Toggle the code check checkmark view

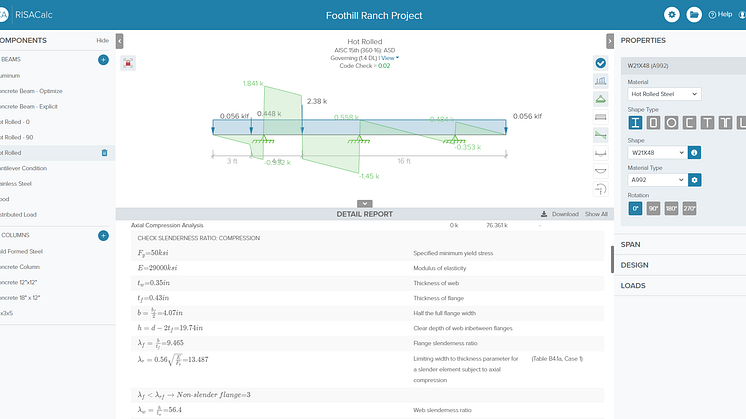pyautogui.click(x=600, y=63)
